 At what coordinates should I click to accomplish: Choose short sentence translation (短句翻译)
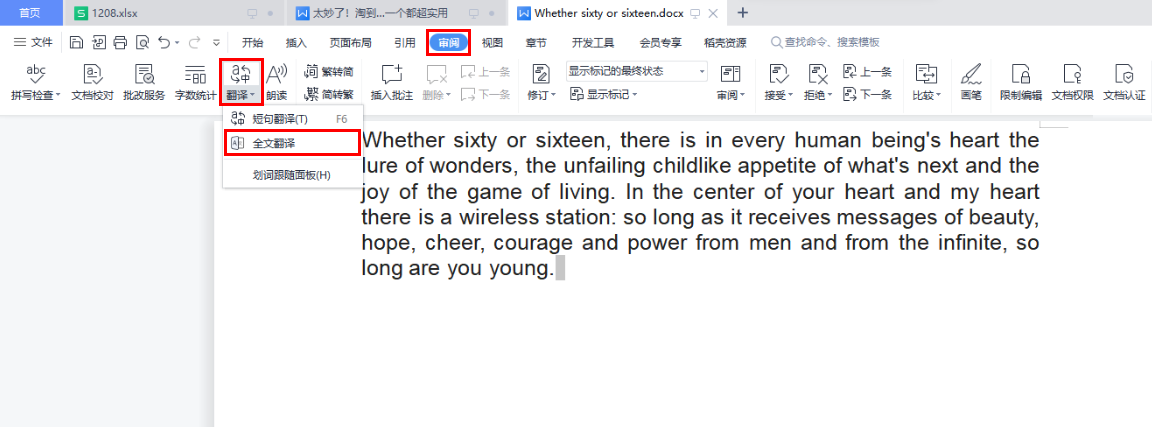coord(292,118)
